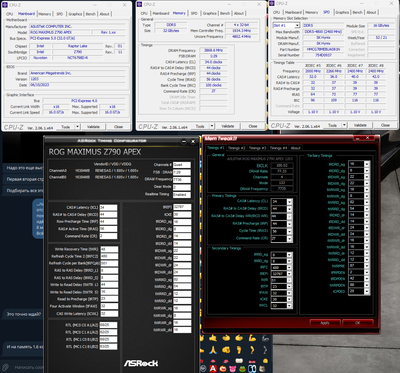Click chat message starting 'И на память 1.6'
Viewport: 400px width, 373px height.
24,347
